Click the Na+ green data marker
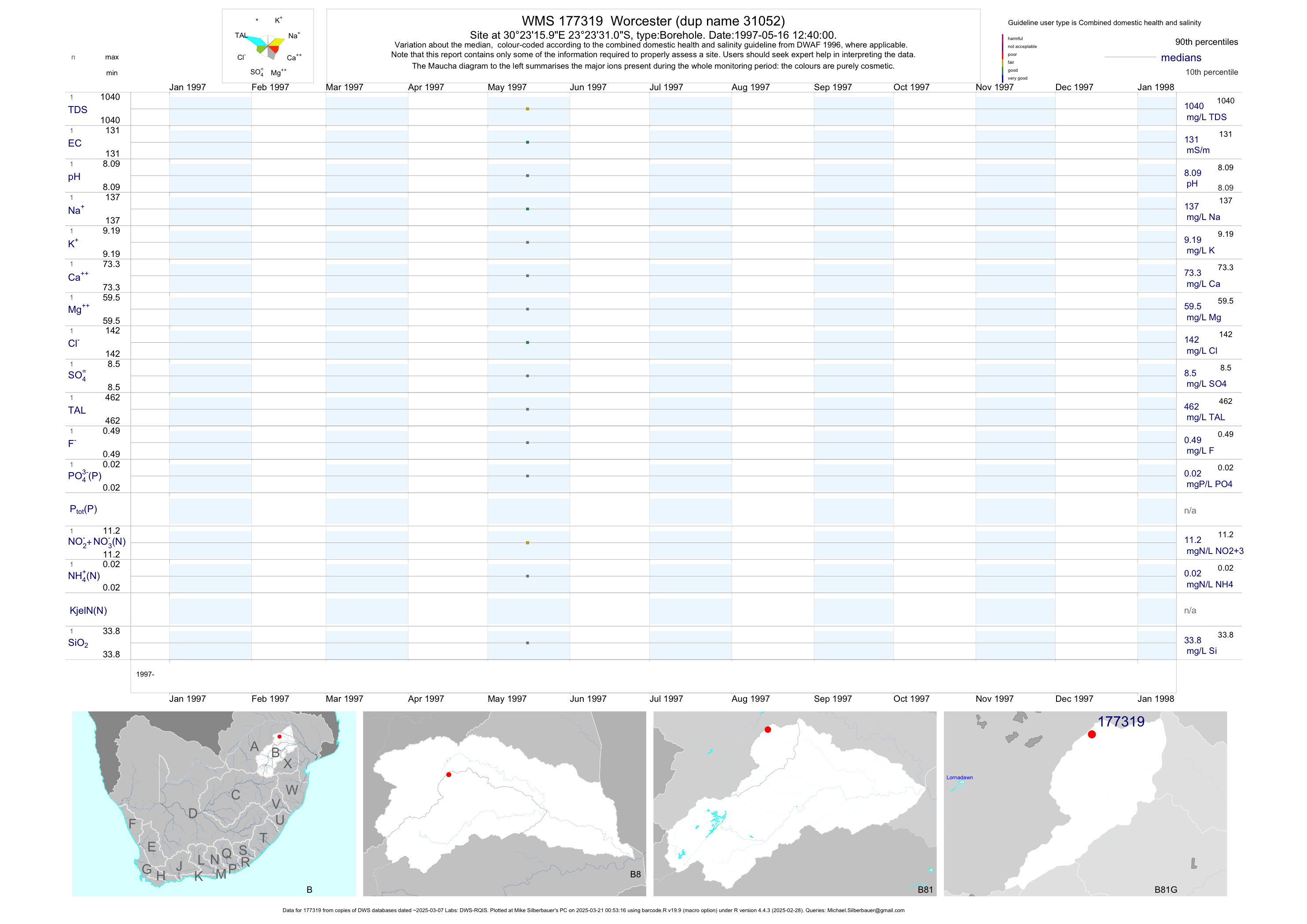This screenshot has width=1307, height=924. click(528, 209)
